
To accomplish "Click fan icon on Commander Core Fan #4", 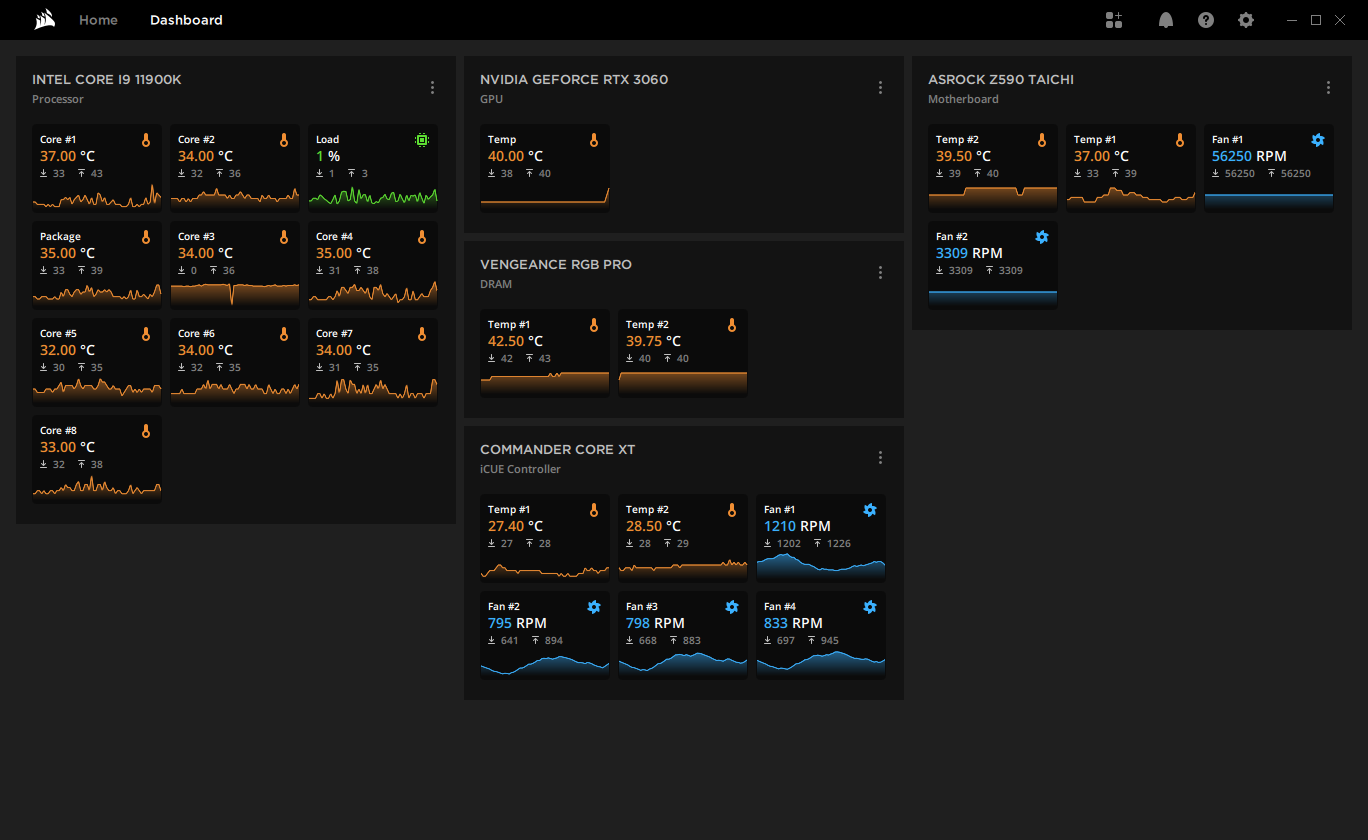I will [870, 607].
